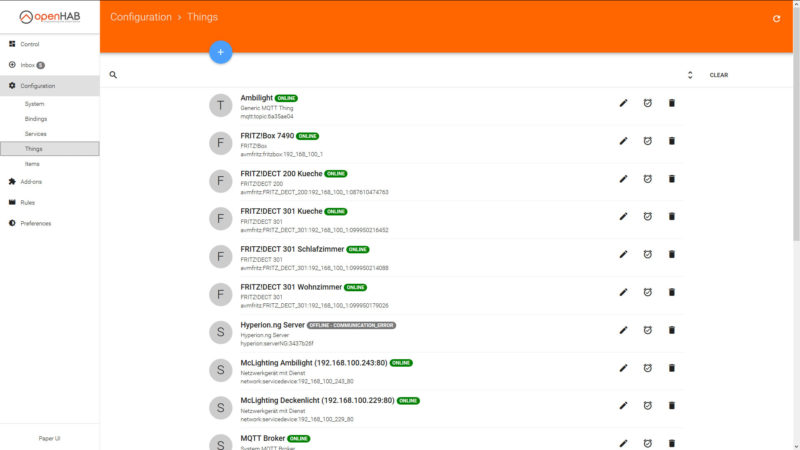Screen dimensions: 800x450
Task: Select Things submenu item
Action: 49,149
